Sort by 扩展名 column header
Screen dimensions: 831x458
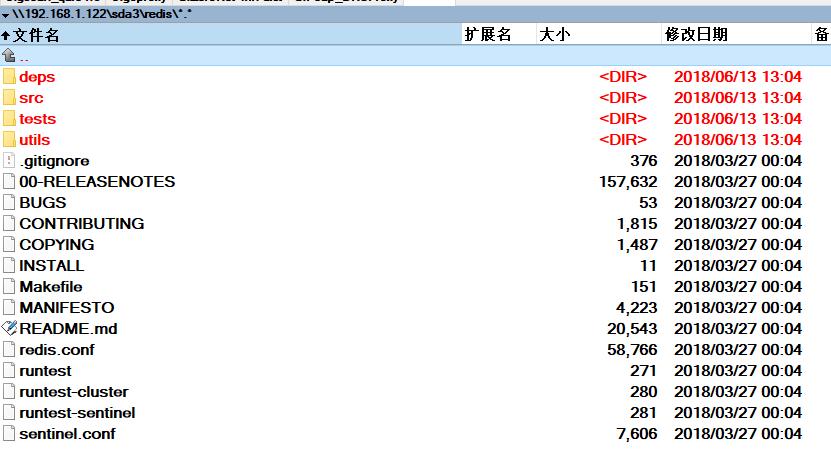point(499,35)
